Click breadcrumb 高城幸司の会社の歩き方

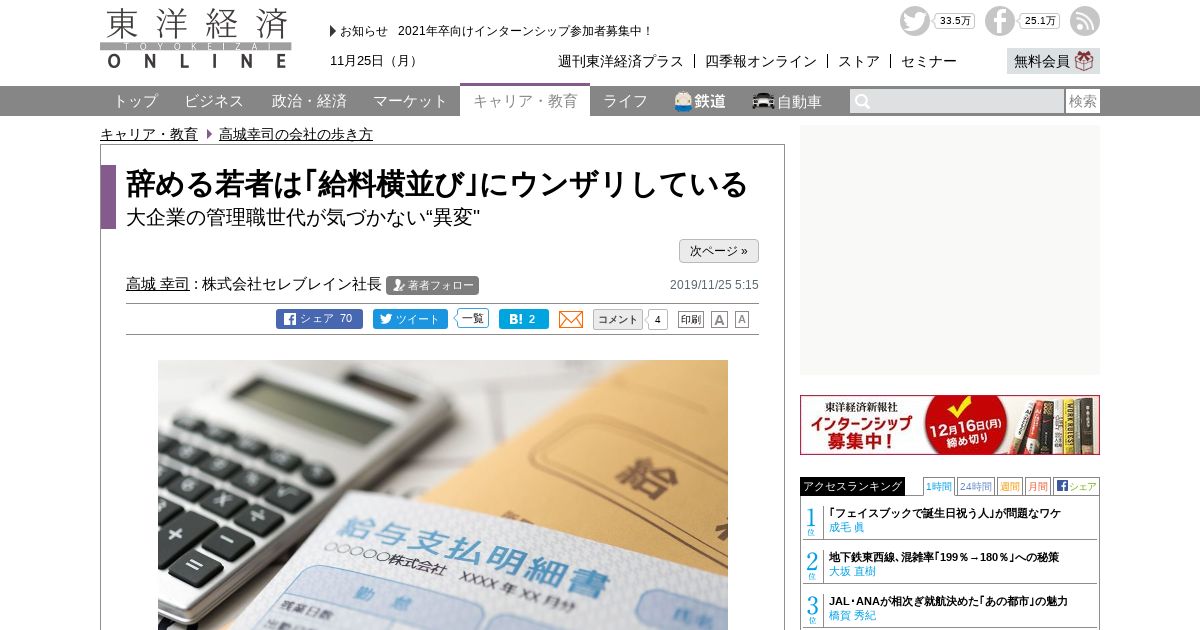296,134
